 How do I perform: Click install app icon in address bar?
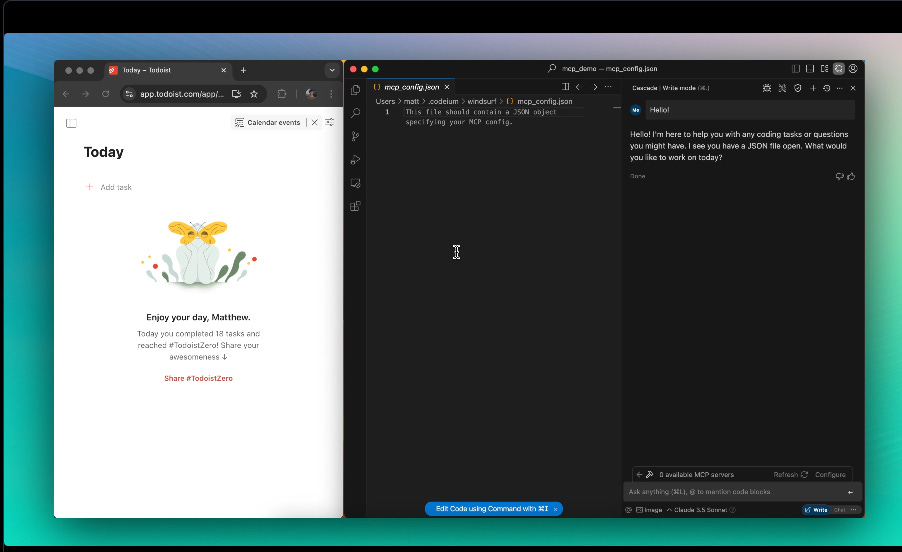pyautogui.click(x=236, y=94)
